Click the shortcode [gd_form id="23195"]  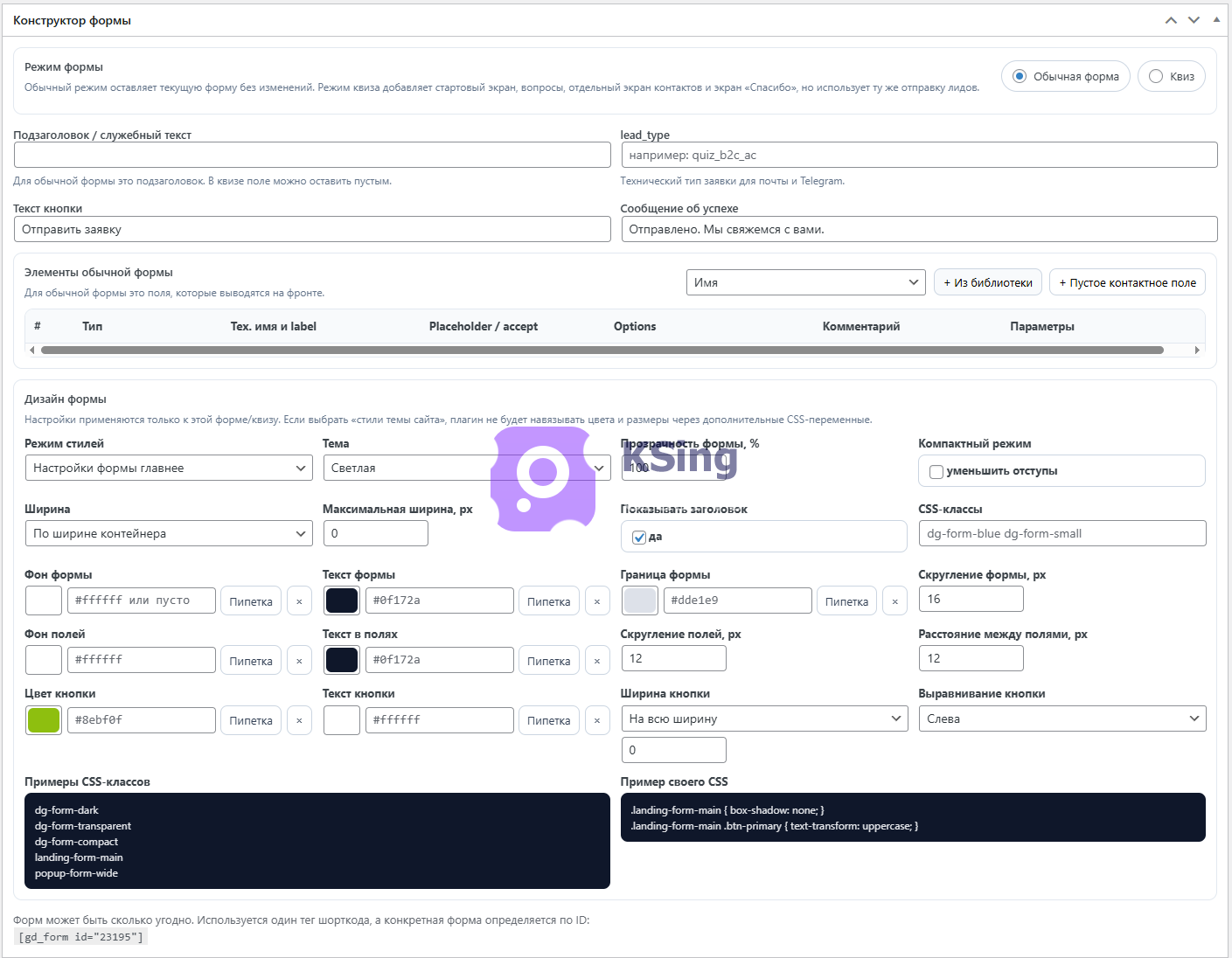tap(80, 937)
